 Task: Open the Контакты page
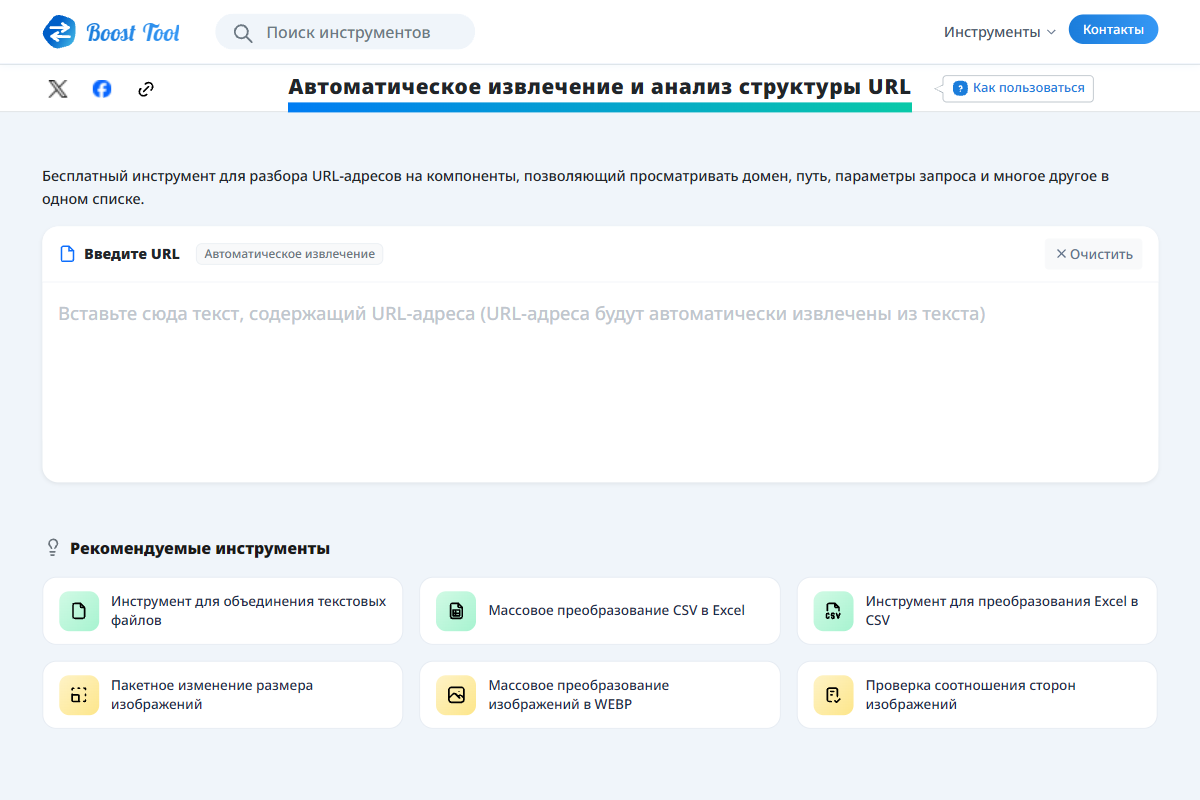coord(1113,30)
